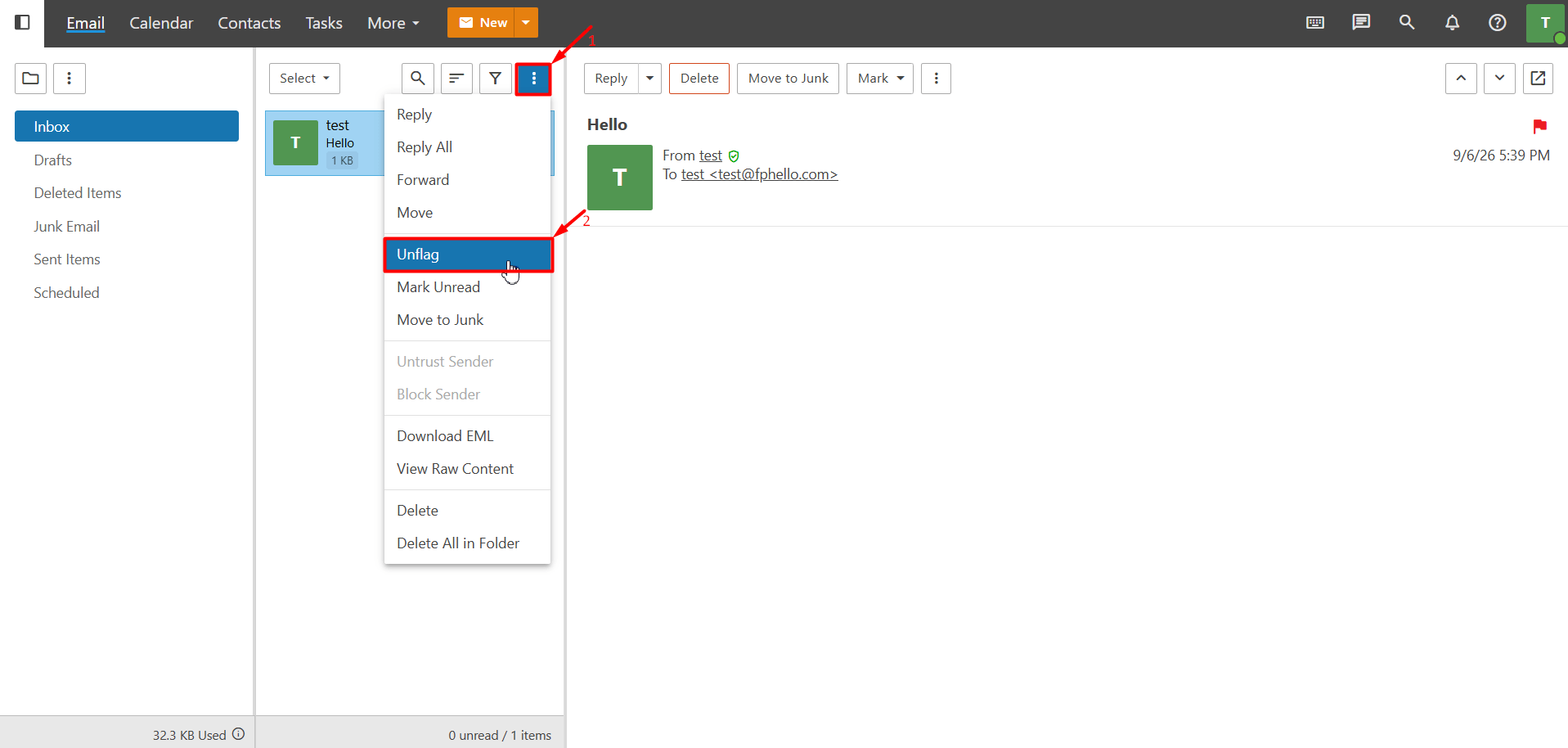Click the sender avatar T in reading pane
The image size is (1568, 748).
click(x=620, y=178)
